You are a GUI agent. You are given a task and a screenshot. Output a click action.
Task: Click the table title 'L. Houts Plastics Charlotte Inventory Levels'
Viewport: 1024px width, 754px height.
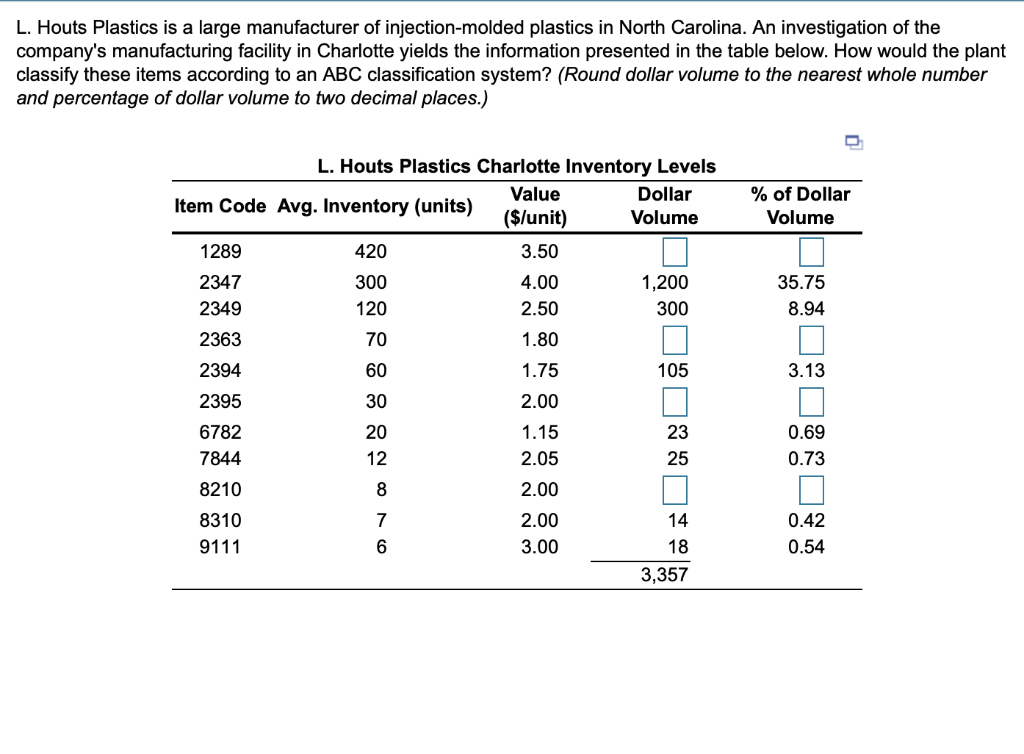(517, 166)
